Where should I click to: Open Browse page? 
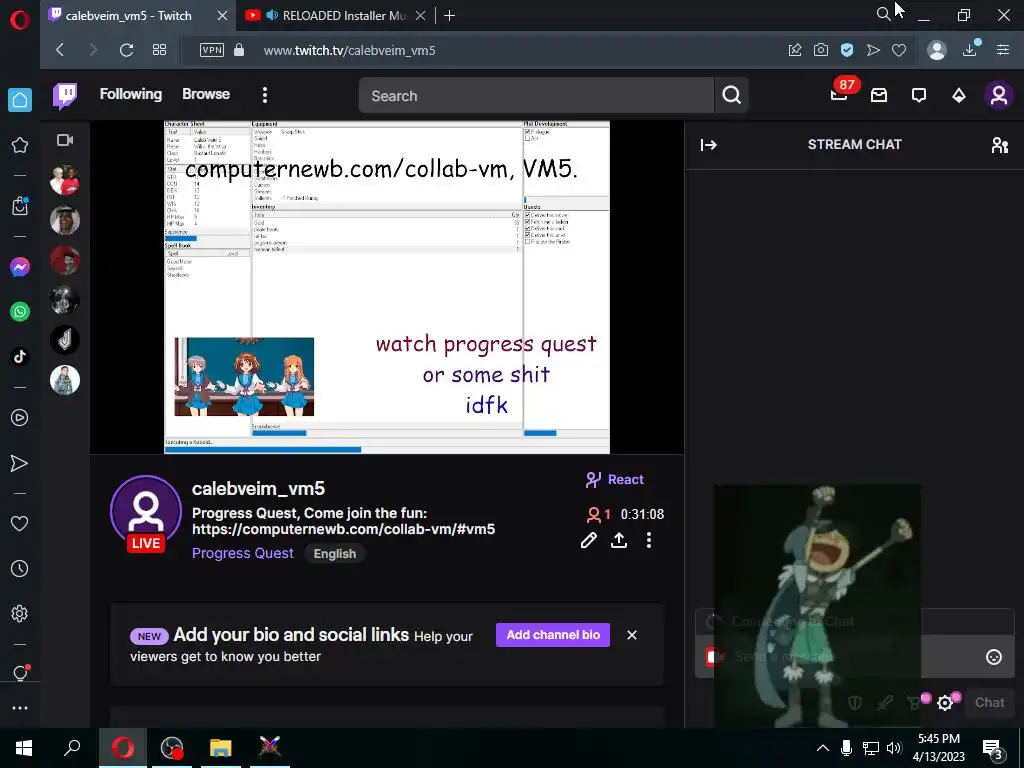tap(206, 94)
